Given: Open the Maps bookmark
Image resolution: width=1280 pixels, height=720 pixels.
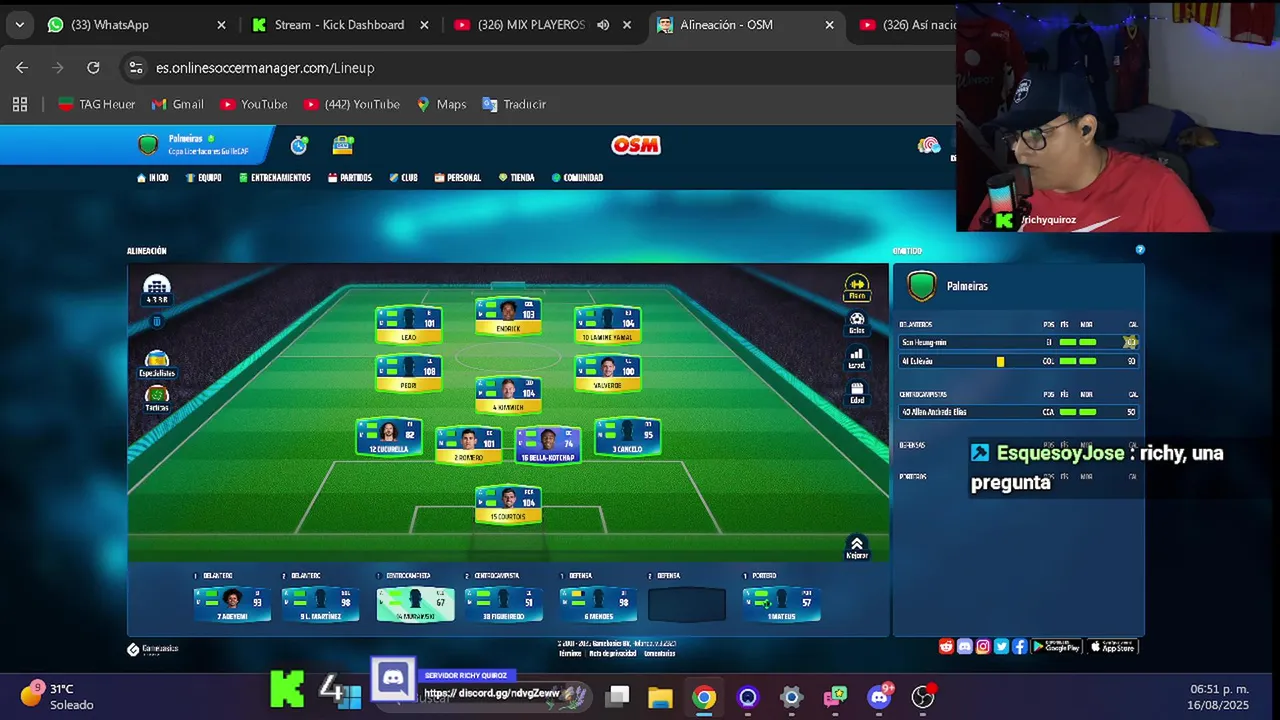Looking at the screenshot, I should coord(441,104).
